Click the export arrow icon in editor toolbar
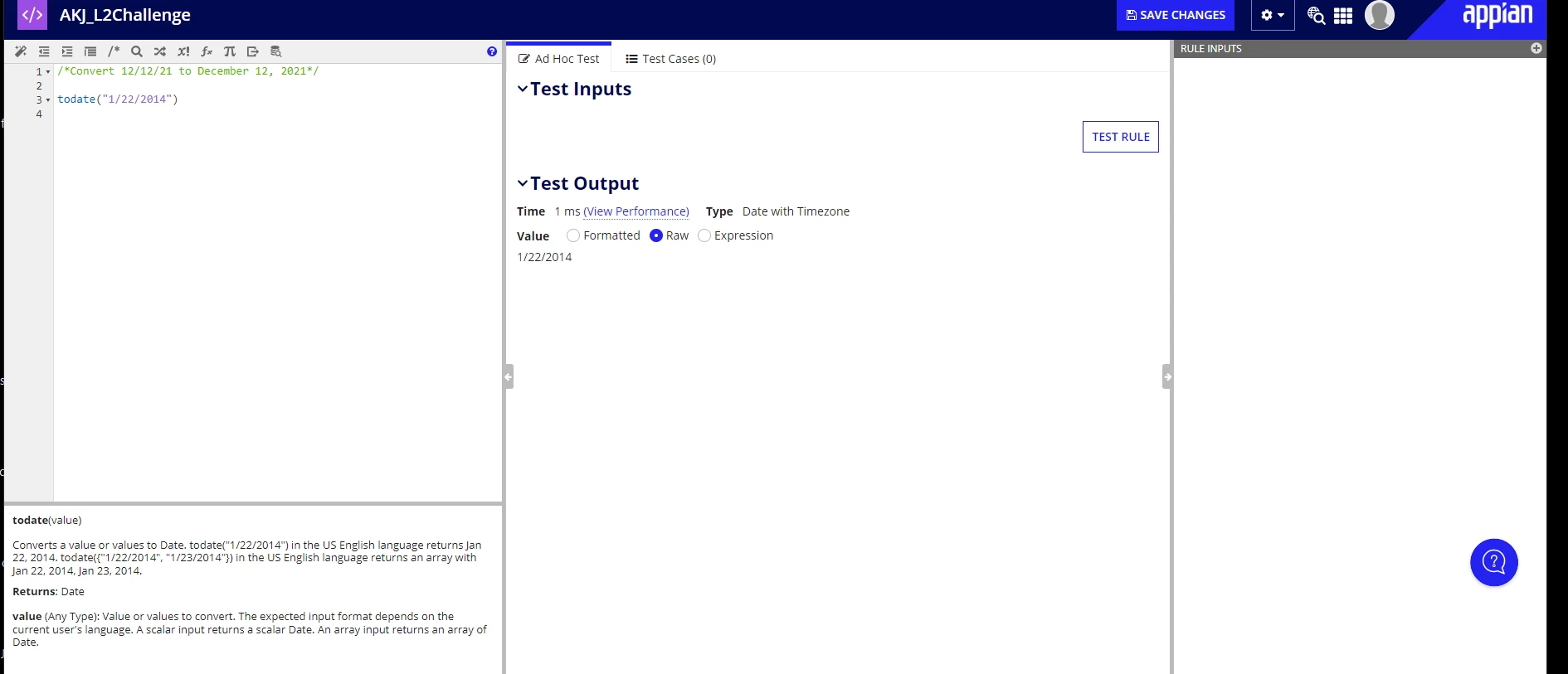This screenshot has width=1568, height=674. [253, 51]
